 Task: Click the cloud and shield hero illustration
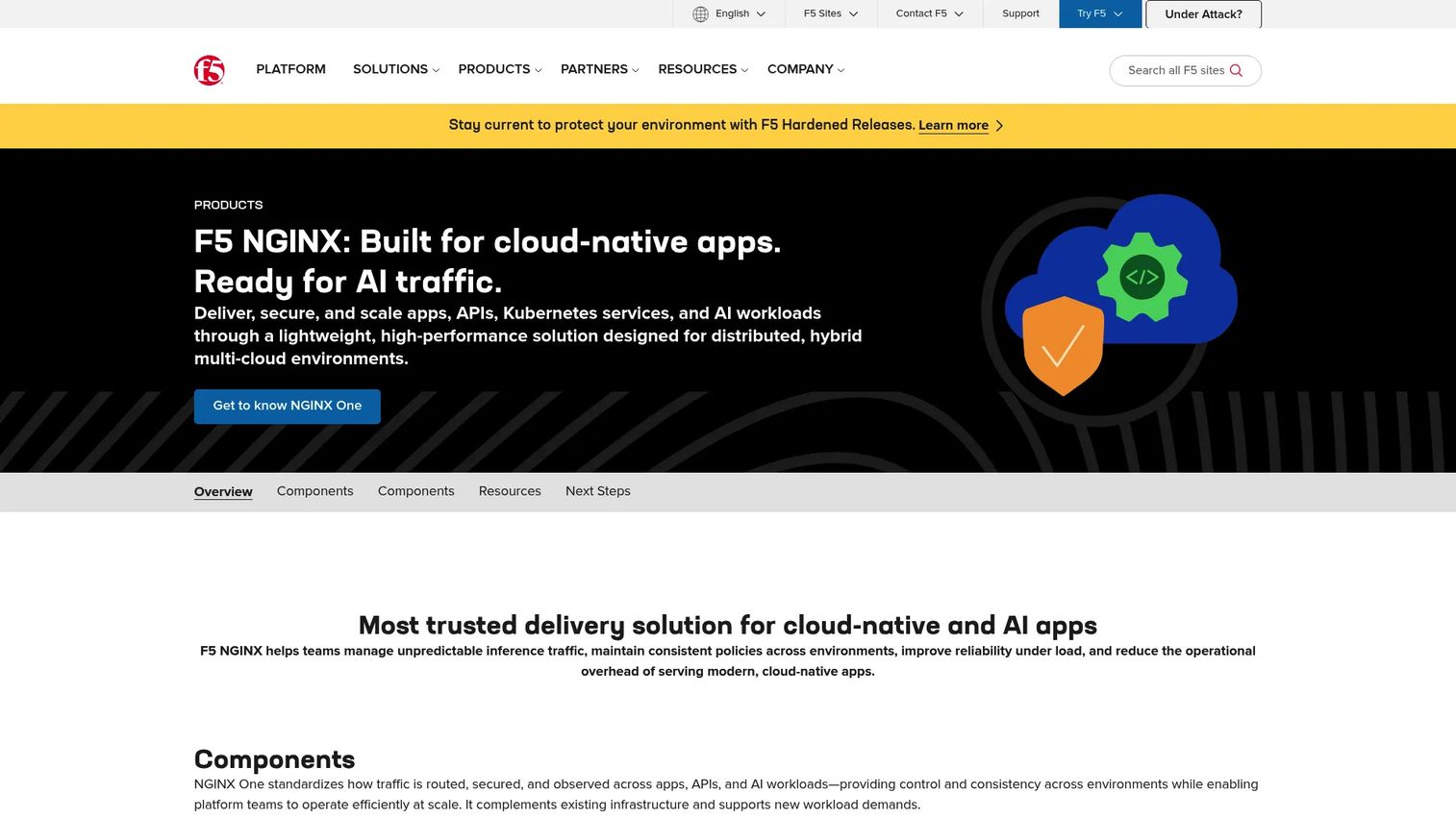click(x=1110, y=309)
